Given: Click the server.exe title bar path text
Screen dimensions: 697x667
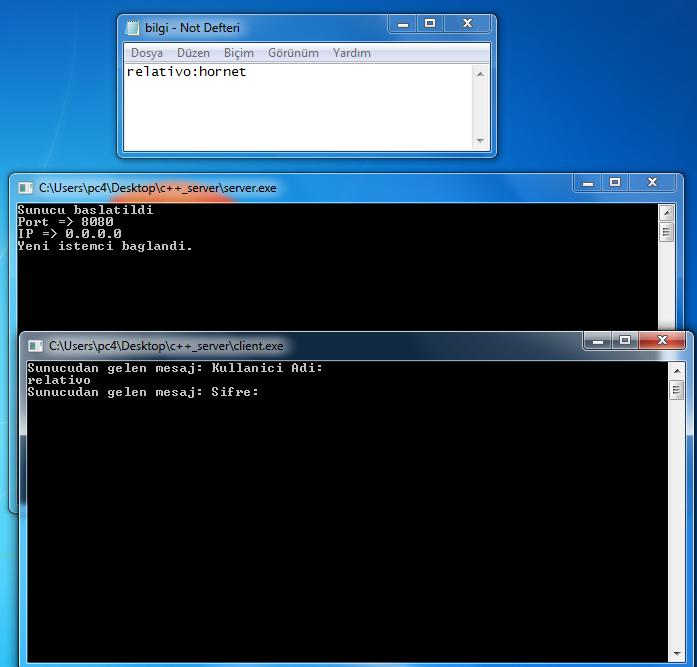Looking at the screenshot, I should pyautogui.click(x=157, y=188).
